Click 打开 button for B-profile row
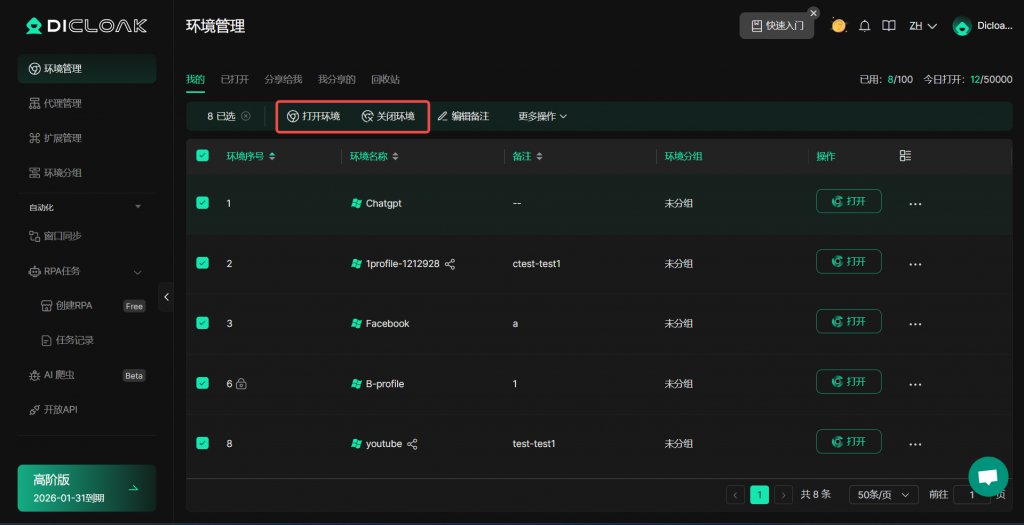 848,382
